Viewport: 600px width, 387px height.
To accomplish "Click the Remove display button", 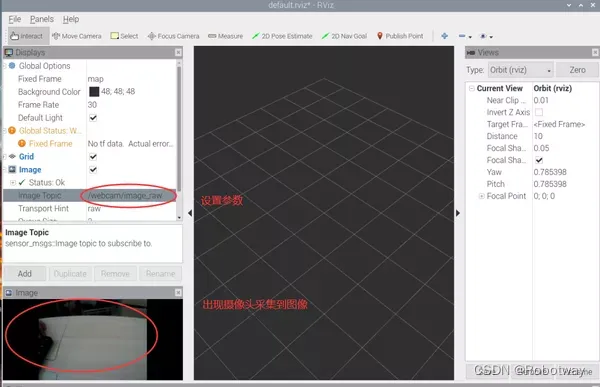I will [x=115, y=274].
